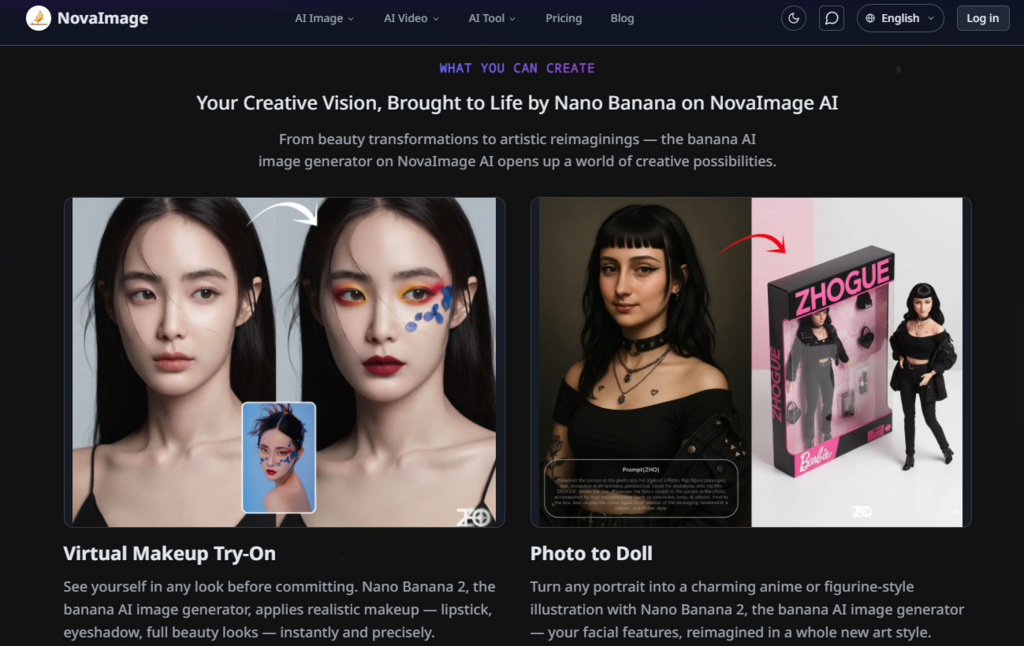
Task: Go to the Pricing page
Action: coord(564,18)
